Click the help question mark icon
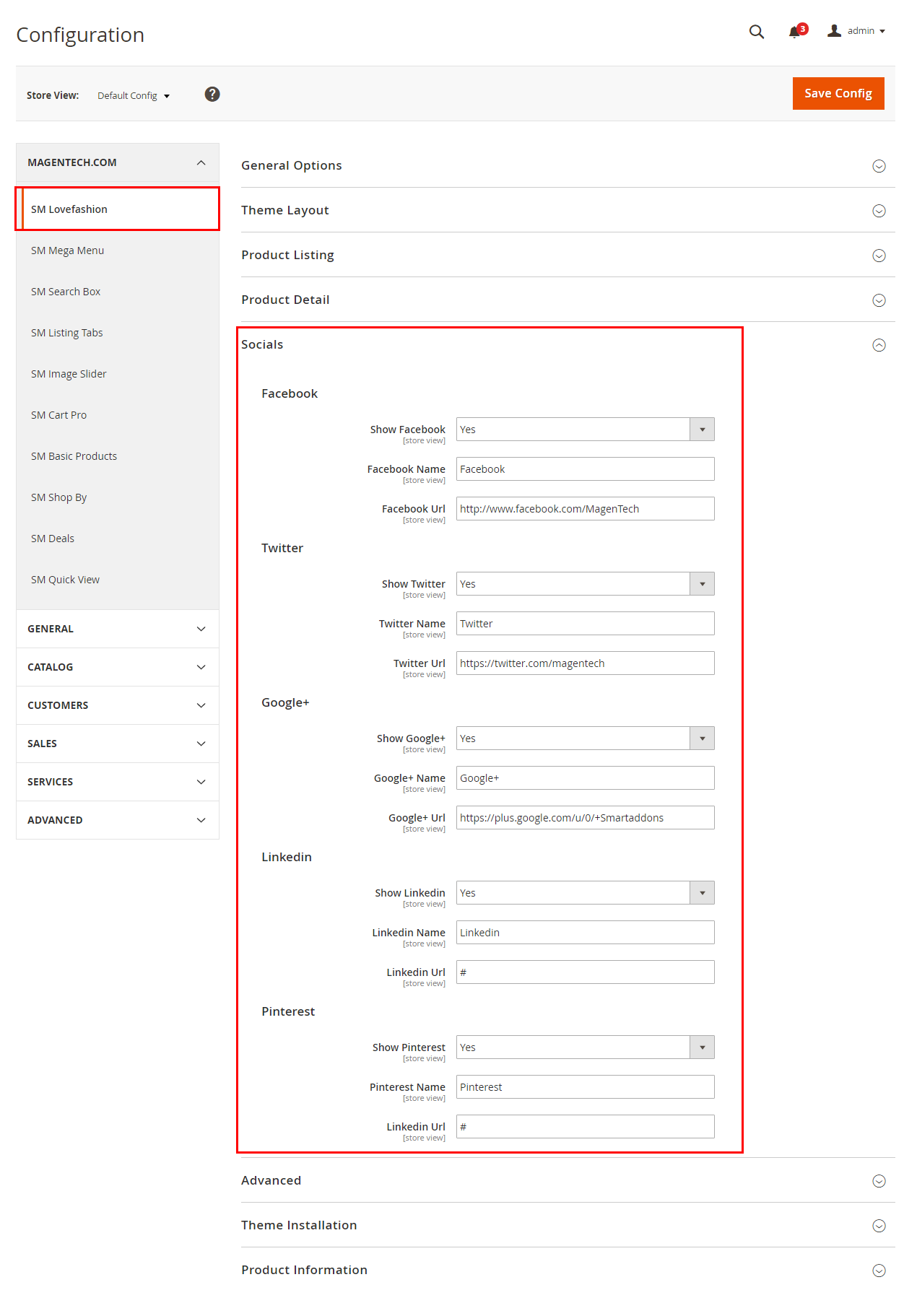Viewport: 917px width, 1316px height. [x=212, y=95]
